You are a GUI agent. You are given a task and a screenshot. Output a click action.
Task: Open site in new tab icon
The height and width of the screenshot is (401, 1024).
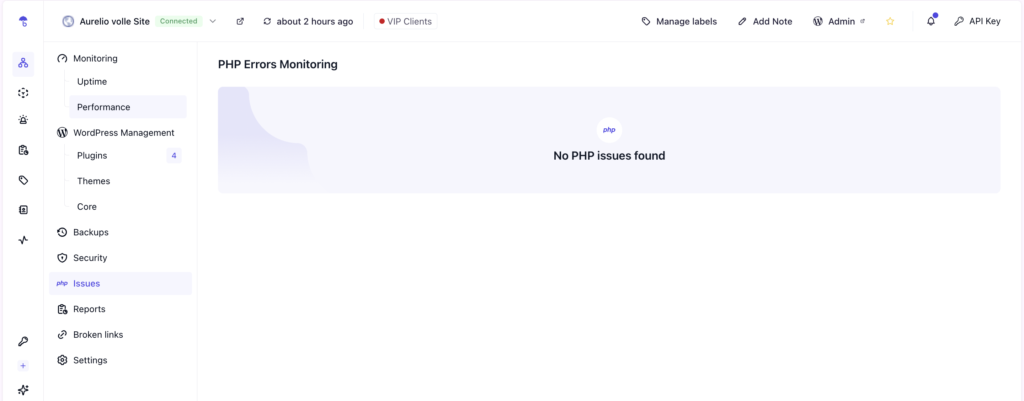pyautogui.click(x=240, y=21)
